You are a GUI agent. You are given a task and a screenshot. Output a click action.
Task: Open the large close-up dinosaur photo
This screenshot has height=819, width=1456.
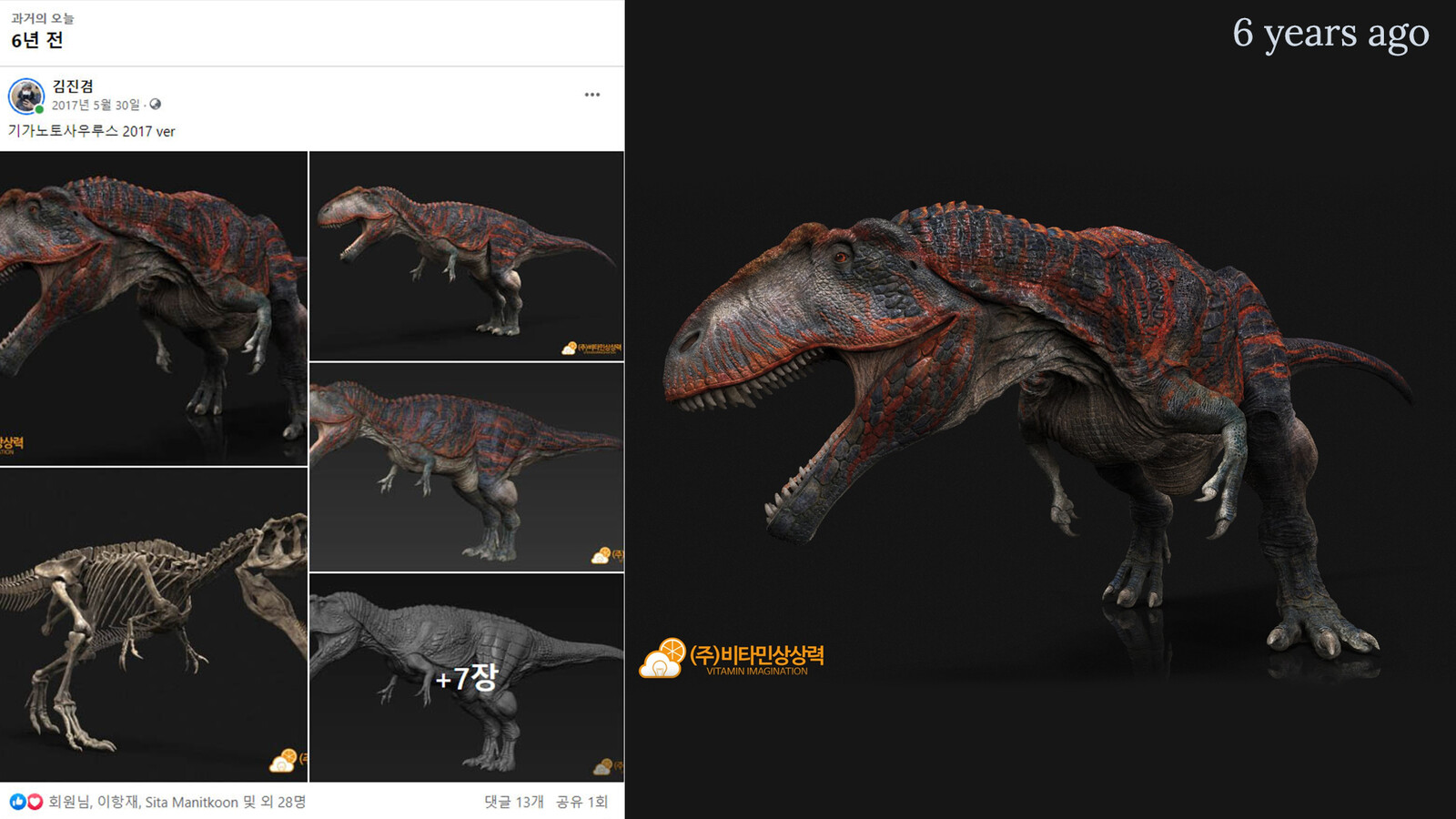pos(154,308)
